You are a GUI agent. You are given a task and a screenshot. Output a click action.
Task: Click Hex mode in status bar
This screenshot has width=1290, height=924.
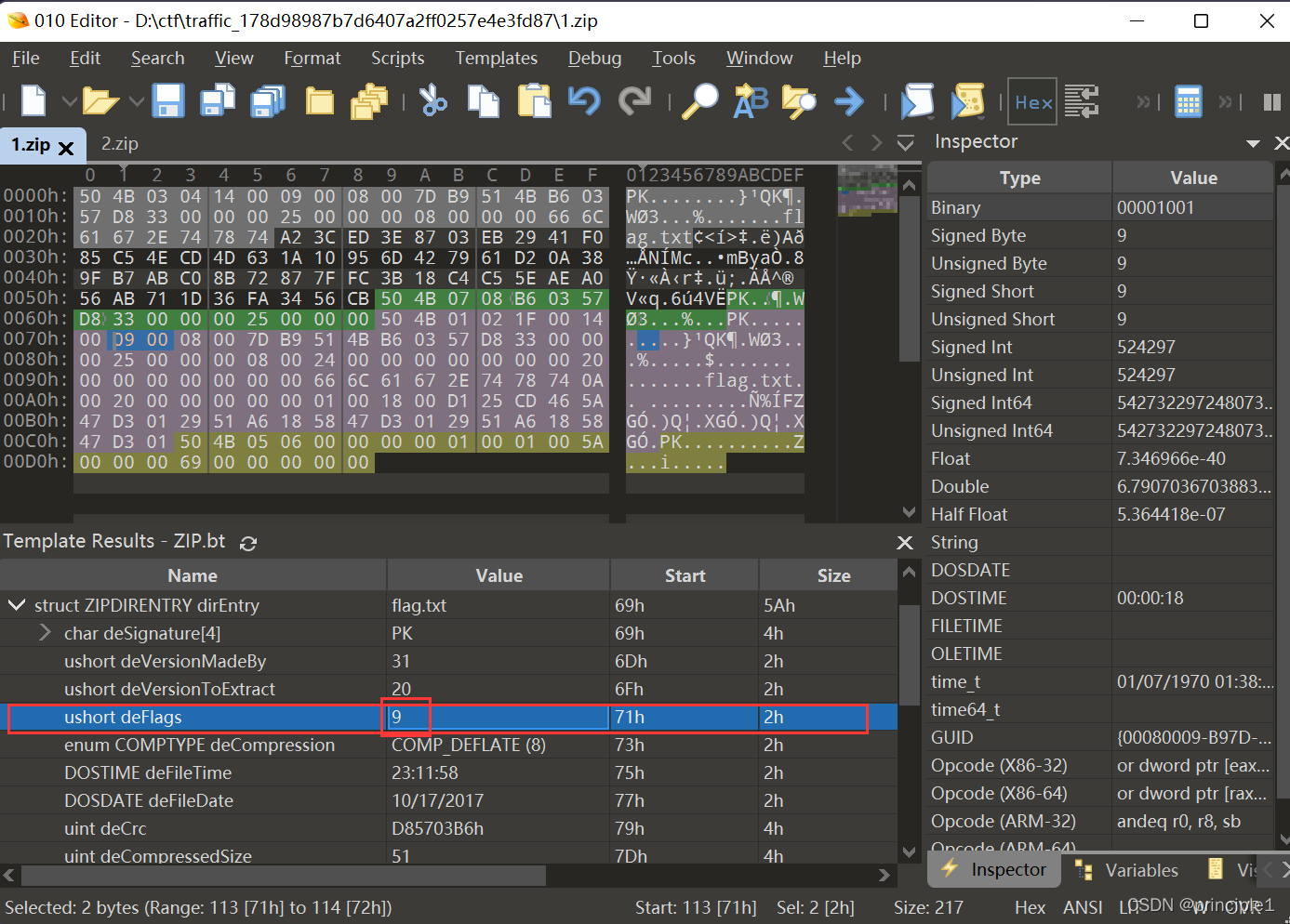click(1030, 907)
